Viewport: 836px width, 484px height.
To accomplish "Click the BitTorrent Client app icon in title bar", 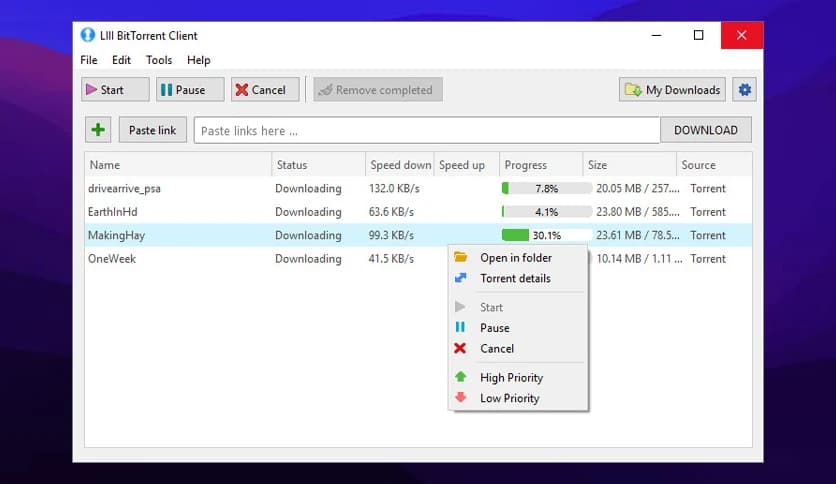I will coord(87,35).
